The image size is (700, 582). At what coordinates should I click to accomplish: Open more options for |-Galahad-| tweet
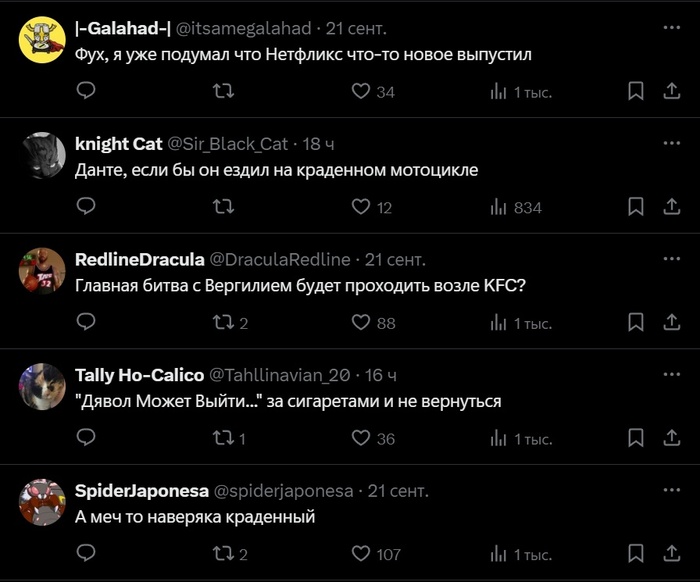(672, 27)
